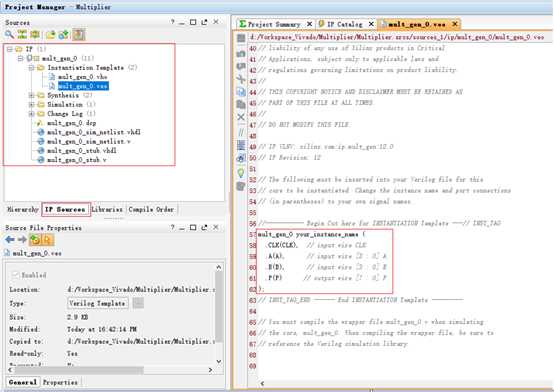The width and height of the screenshot is (554, 392).
Task: Click the search magnifier in Sources toolbar
Action: pyautogui.click(x=9, y=34)
